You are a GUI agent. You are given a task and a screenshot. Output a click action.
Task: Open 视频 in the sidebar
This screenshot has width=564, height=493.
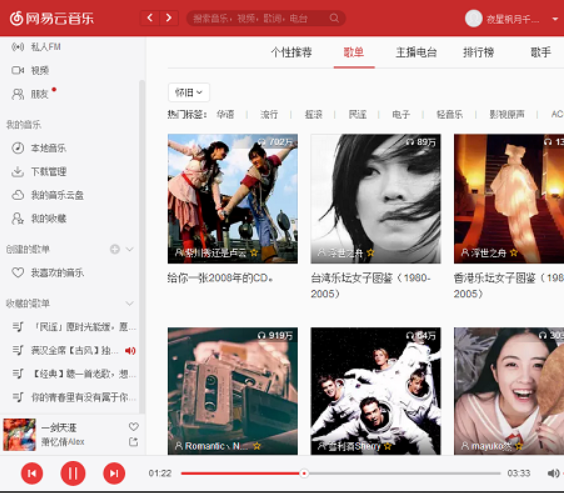30,70
